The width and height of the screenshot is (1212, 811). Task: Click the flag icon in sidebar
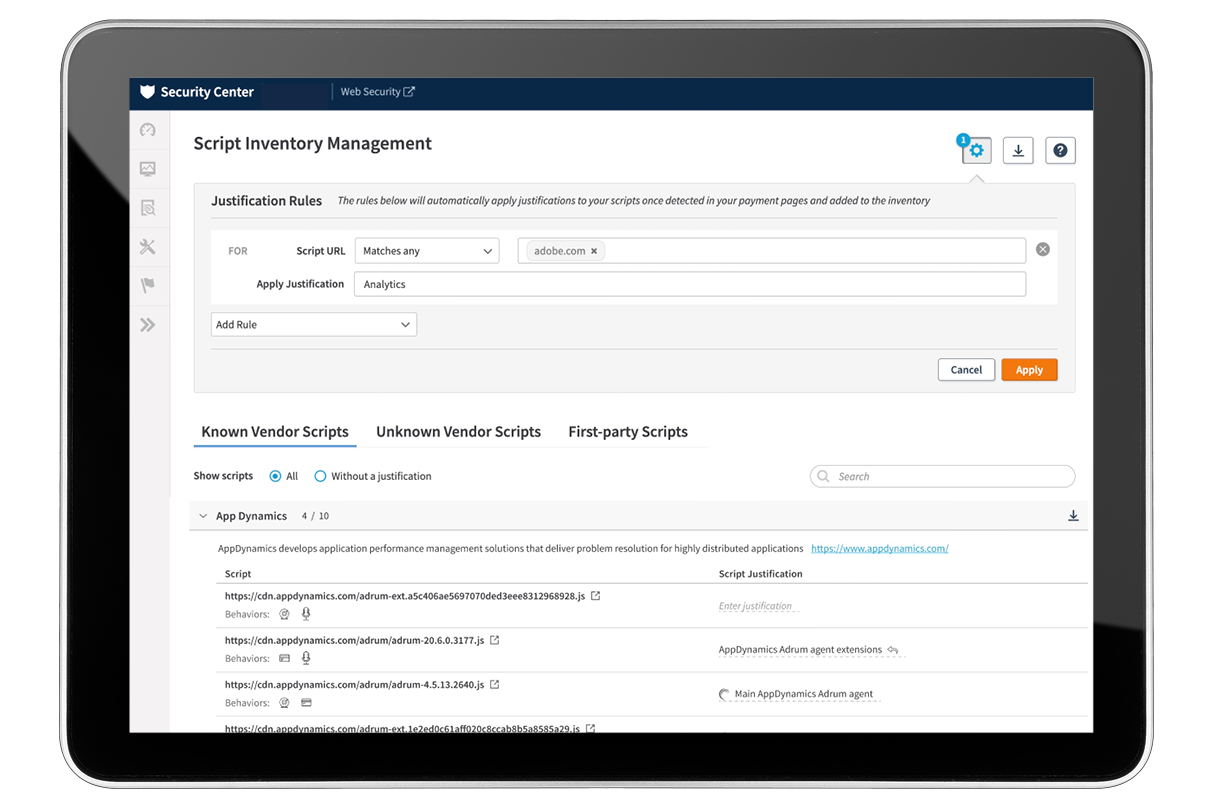148,286
